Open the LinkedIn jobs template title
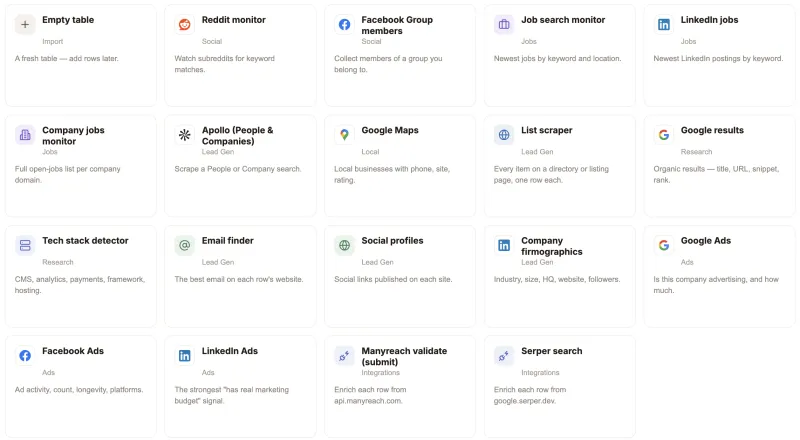This screenshot has height=440, width=800. 709,20
